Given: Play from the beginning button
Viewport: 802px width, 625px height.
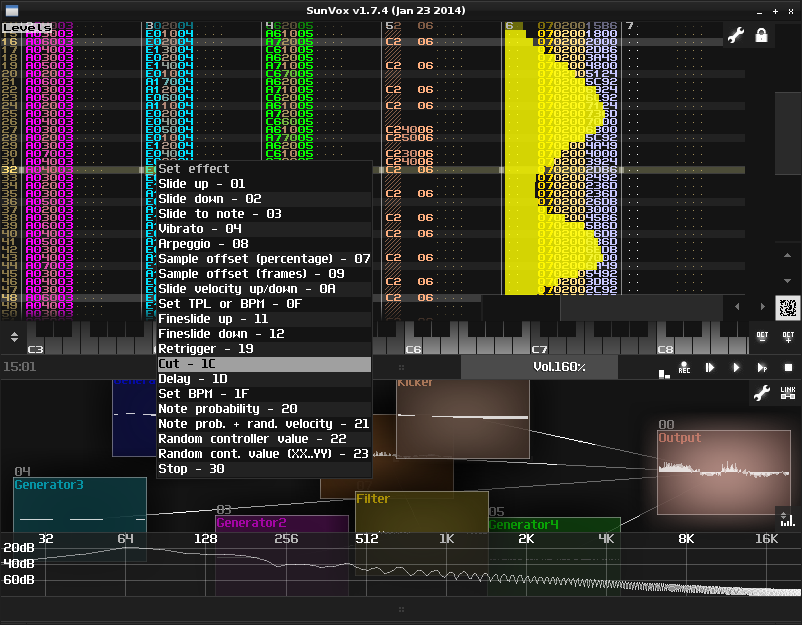Looking at the screenshot, I should pos(710,368).
